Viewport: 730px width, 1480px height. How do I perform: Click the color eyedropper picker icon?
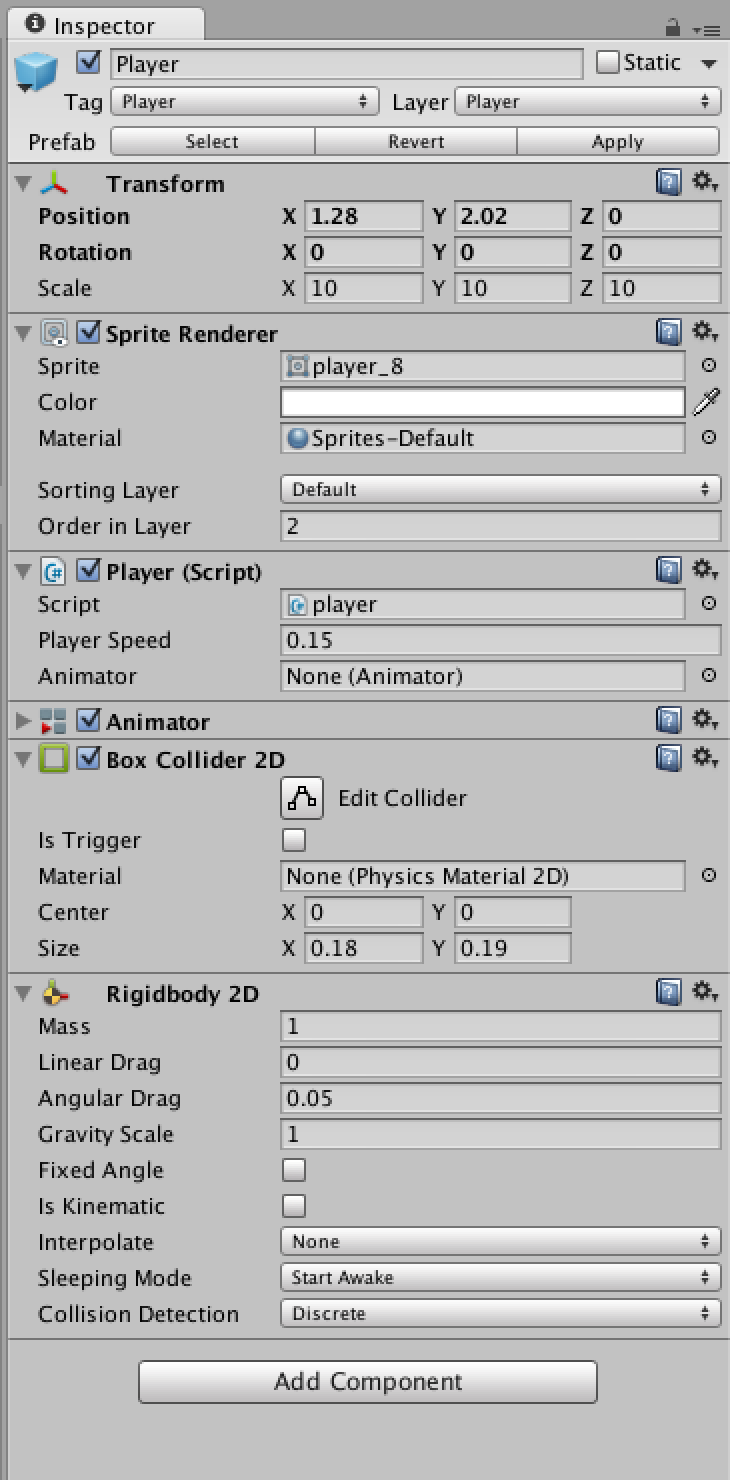coord(707,402)
